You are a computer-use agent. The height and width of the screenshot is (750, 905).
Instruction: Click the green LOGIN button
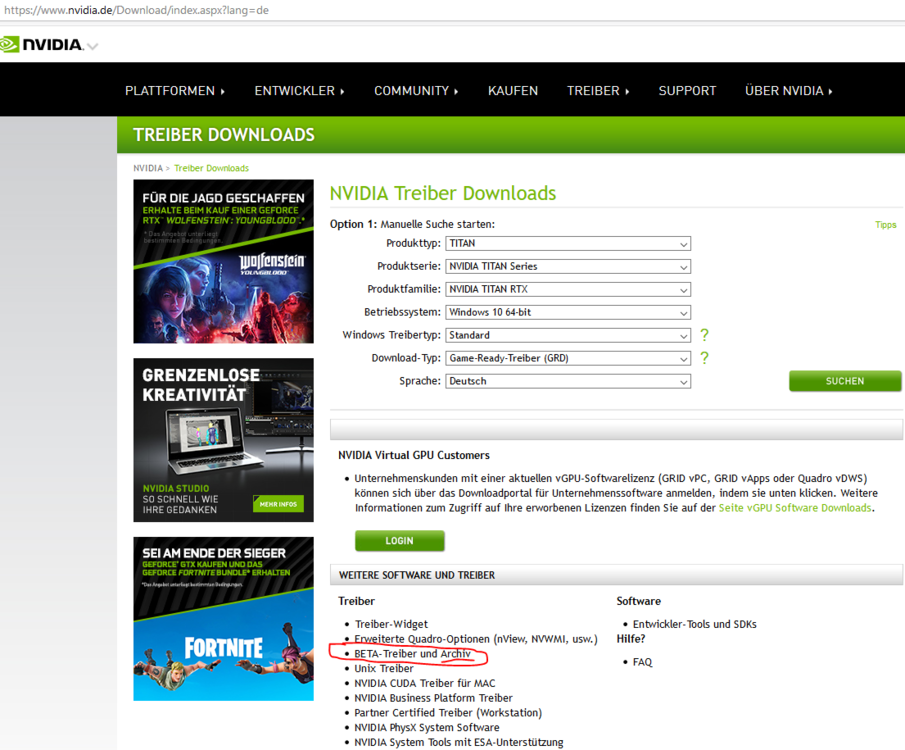399,540
